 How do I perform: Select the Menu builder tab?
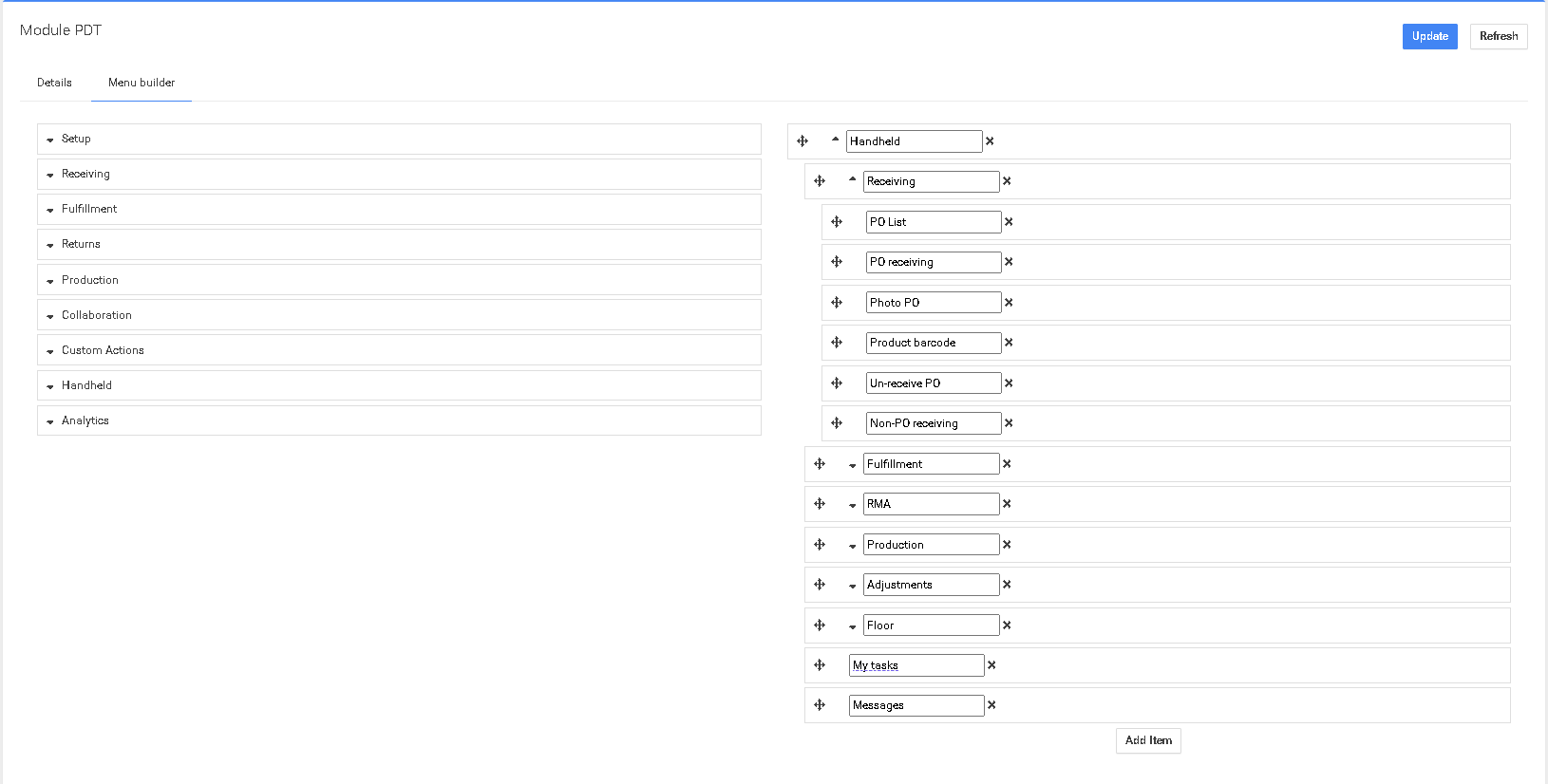pyautogui.click(x=142, y=83)
